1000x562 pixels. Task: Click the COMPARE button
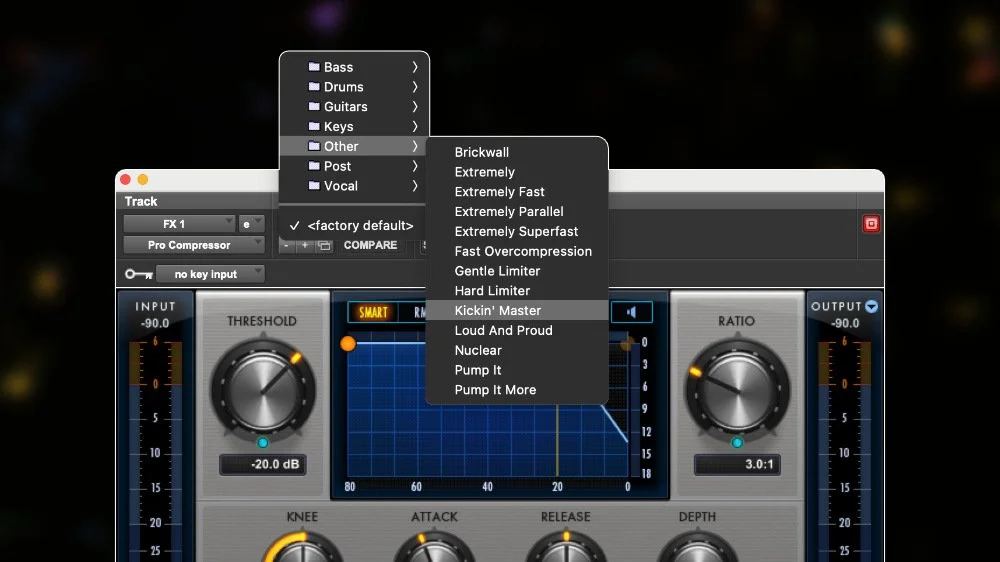(371, 245)
